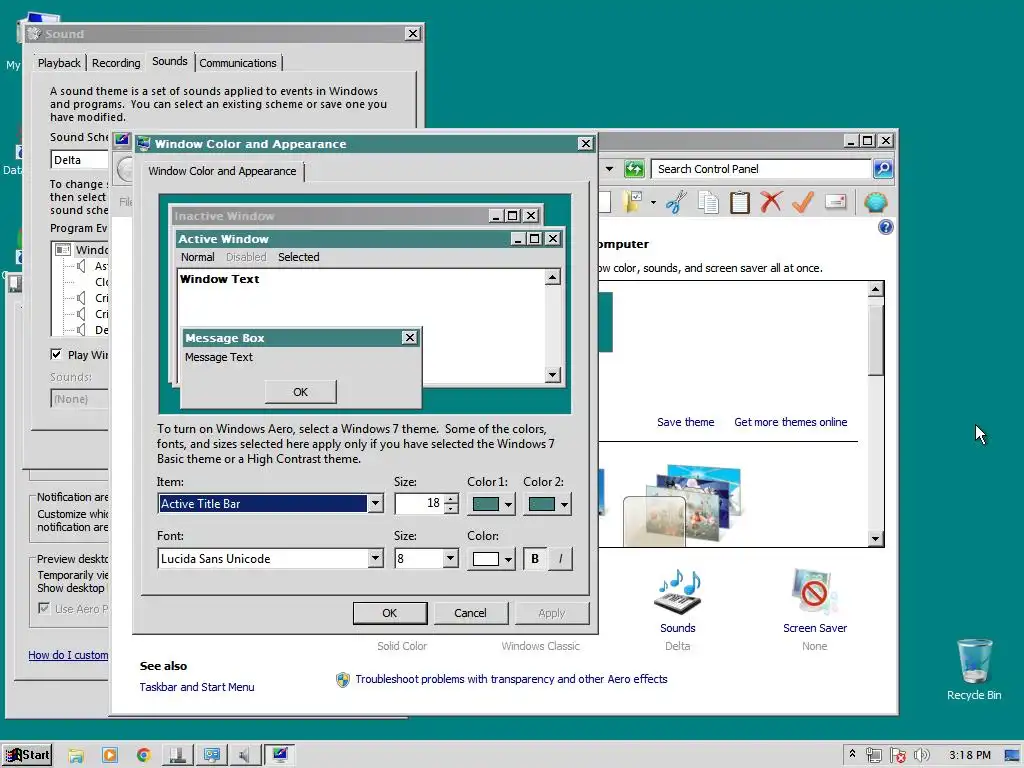The width and height of the screenshot is (1024, 768).
Task: Click the orange checkmark icon in toolbar
Action: [803, 202]
